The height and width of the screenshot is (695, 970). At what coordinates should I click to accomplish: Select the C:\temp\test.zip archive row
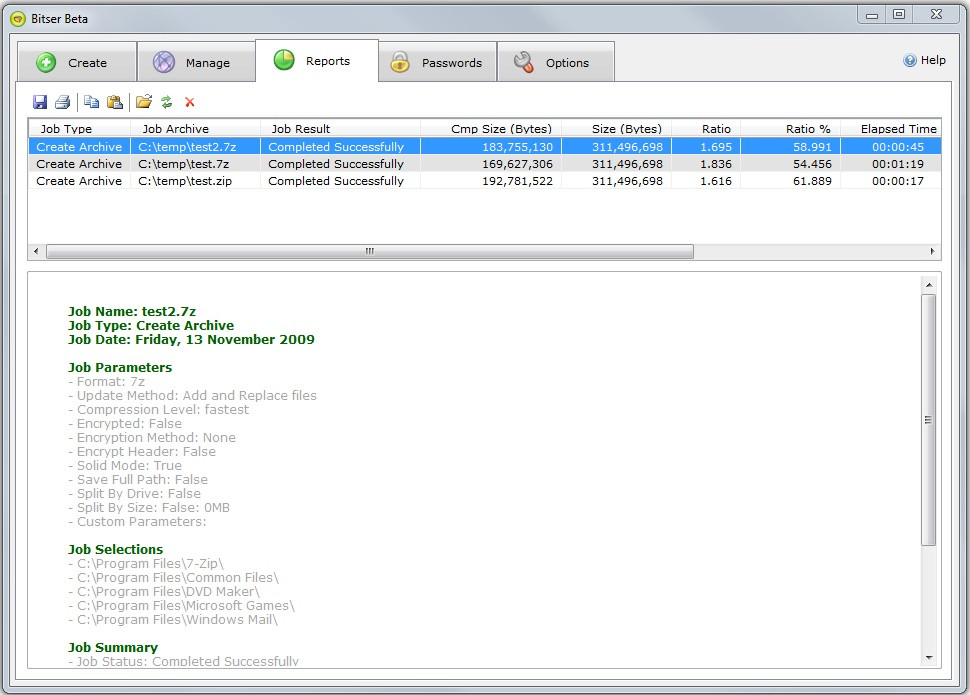tap(484, 181)
